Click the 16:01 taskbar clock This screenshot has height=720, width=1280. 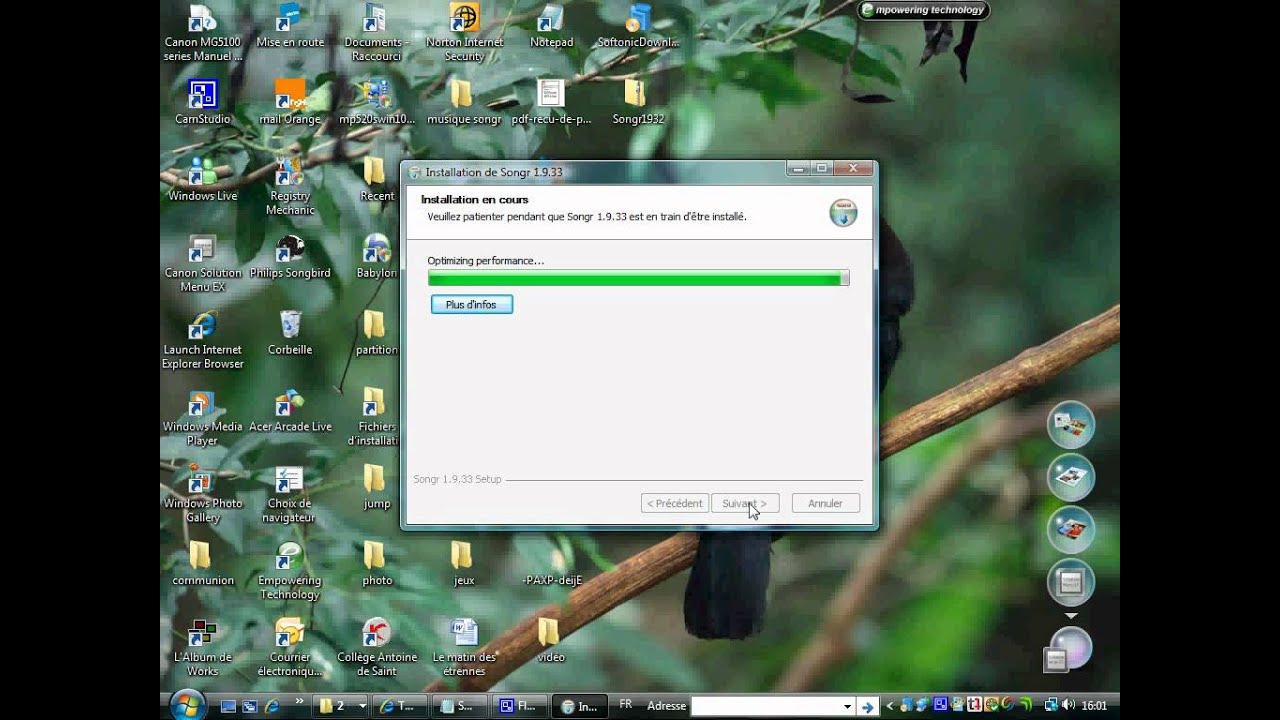1094,706
